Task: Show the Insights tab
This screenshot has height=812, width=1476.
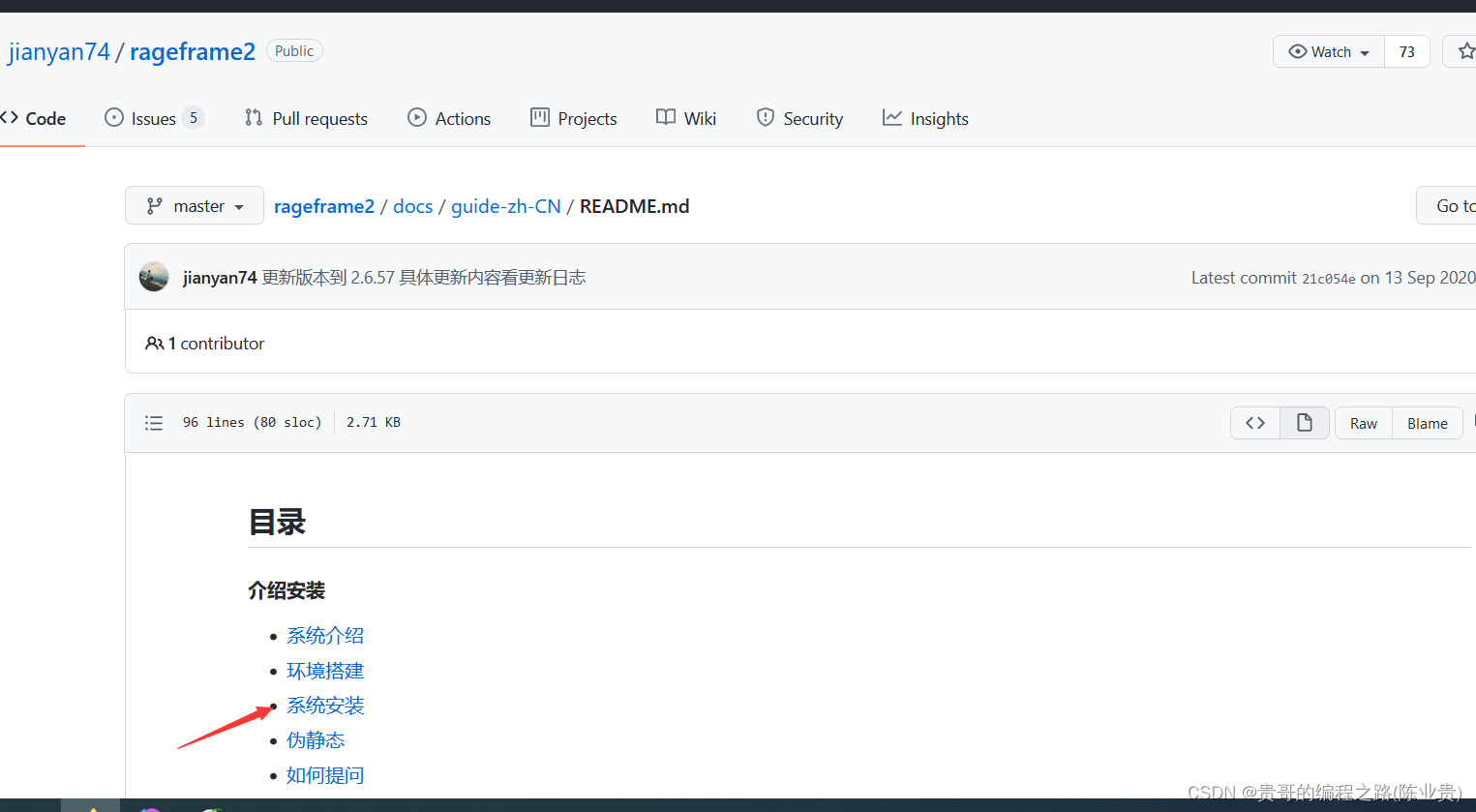Action: click(x=925, y=118)
